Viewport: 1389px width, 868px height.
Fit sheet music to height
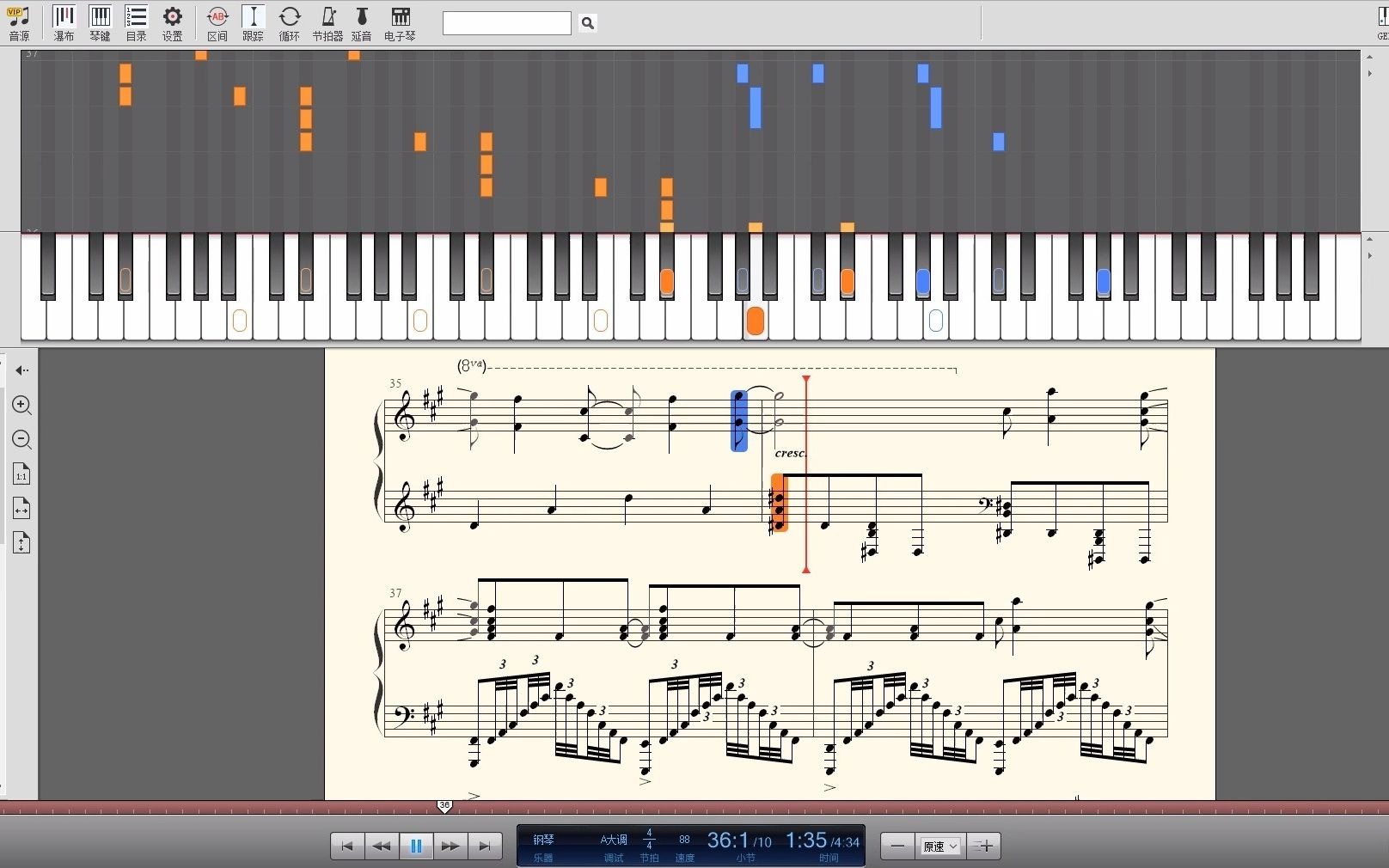(x=21, y=543)
